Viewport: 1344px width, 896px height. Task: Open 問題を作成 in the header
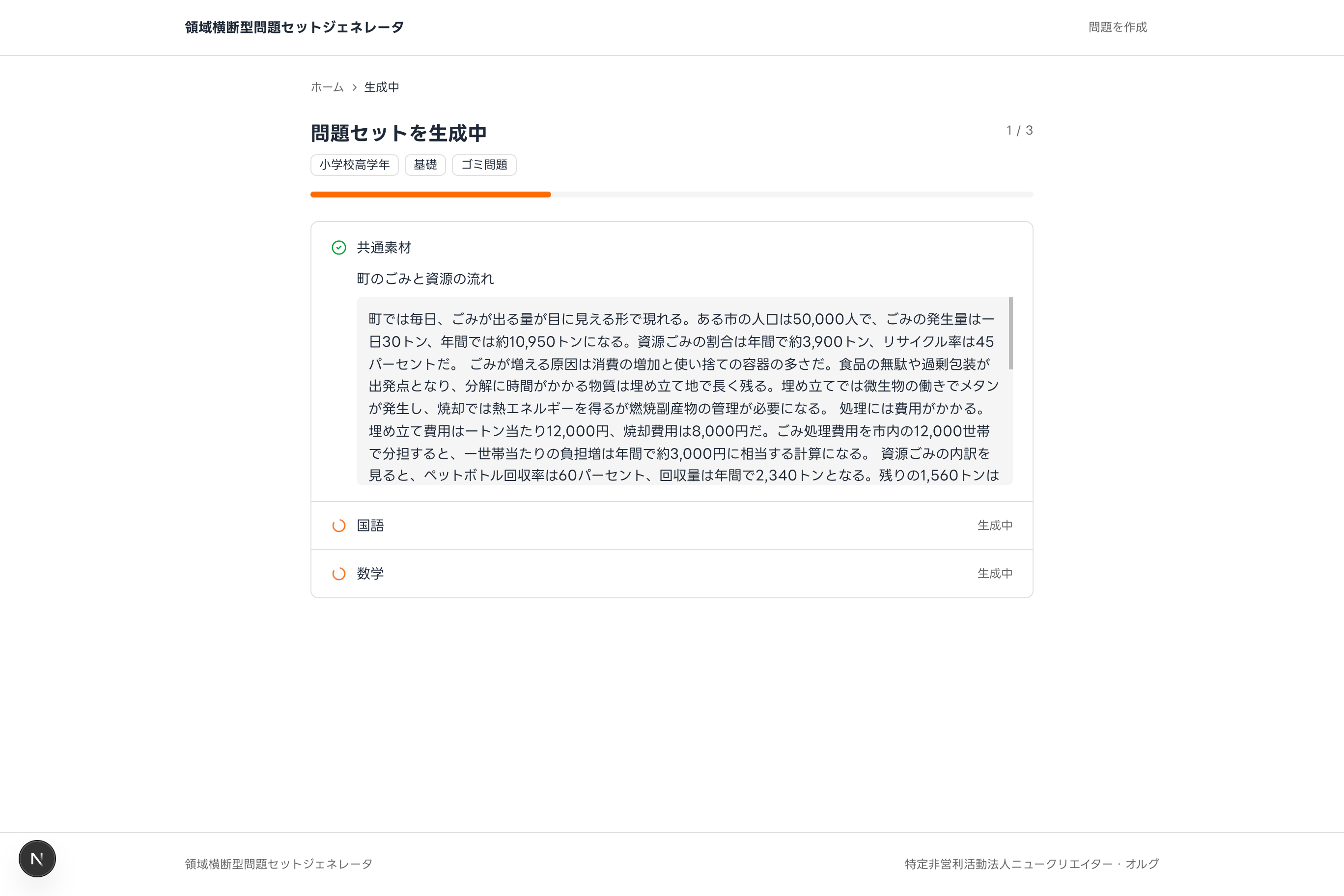(x=1117, y=27)
